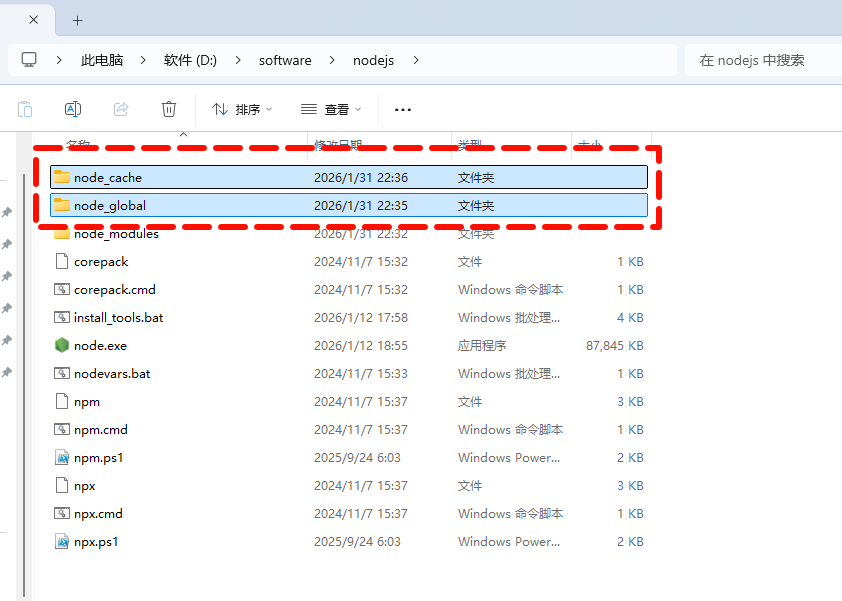Screen dimensions: 842x601
Task: Expand chevron after software breadcrumb
Action: point(332,60)
